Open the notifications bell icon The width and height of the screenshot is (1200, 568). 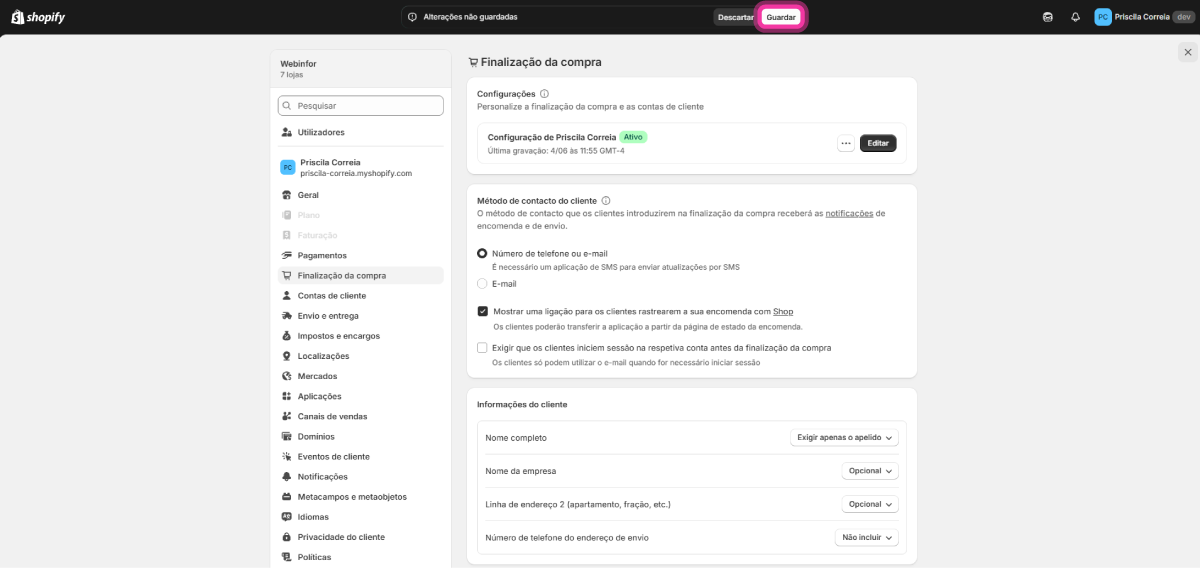click(x=1075, y=17)
